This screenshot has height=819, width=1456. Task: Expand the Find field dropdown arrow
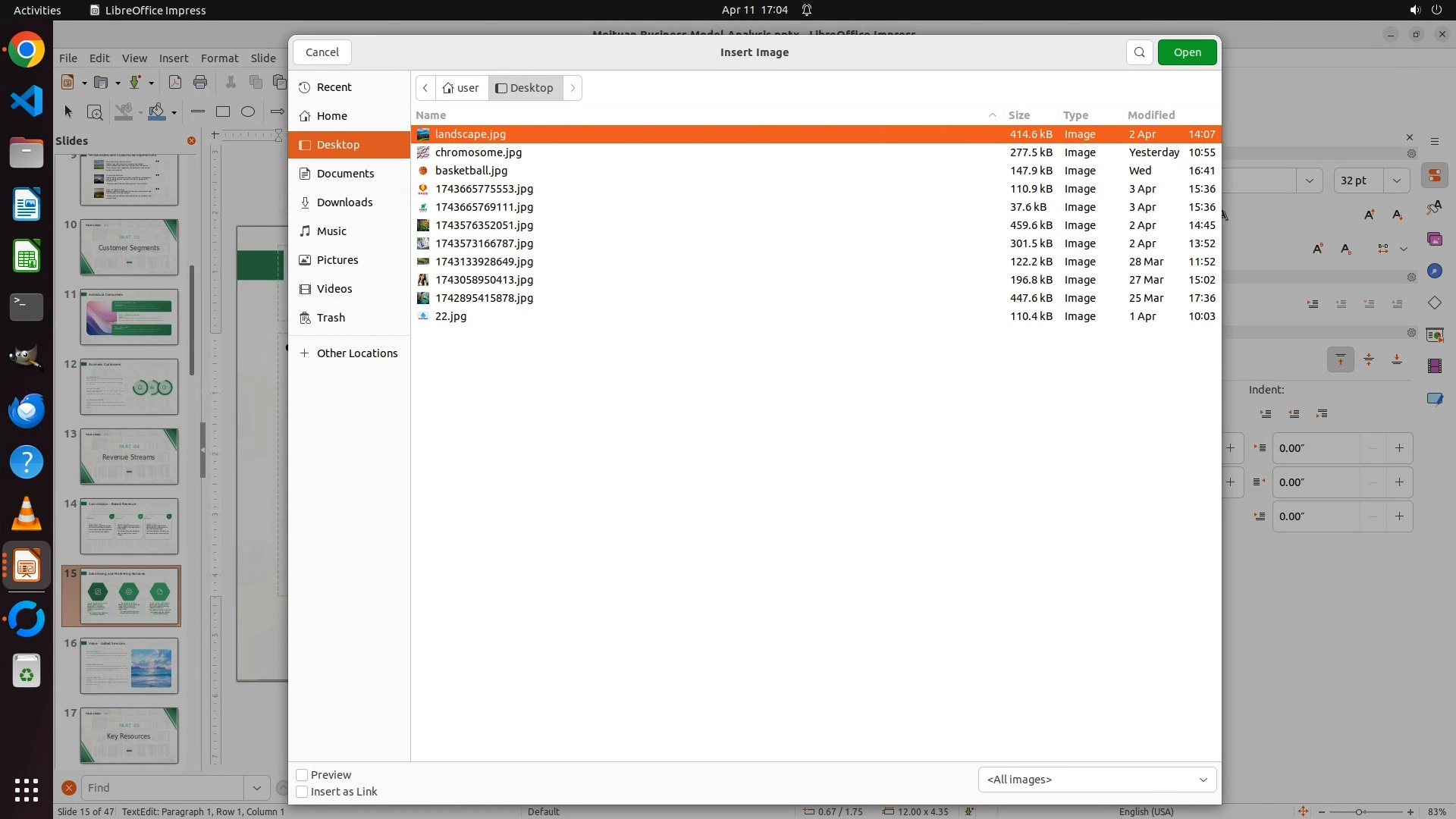256,788
